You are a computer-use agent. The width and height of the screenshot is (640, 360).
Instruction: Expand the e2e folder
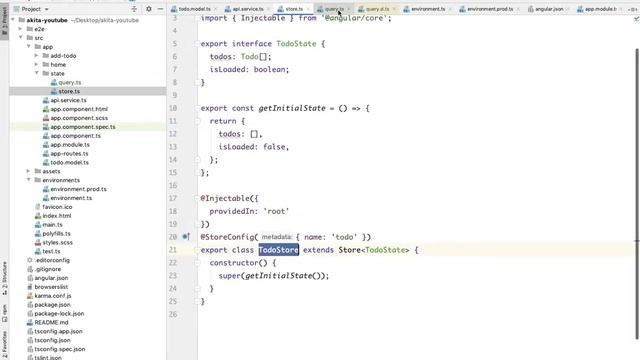21,29
